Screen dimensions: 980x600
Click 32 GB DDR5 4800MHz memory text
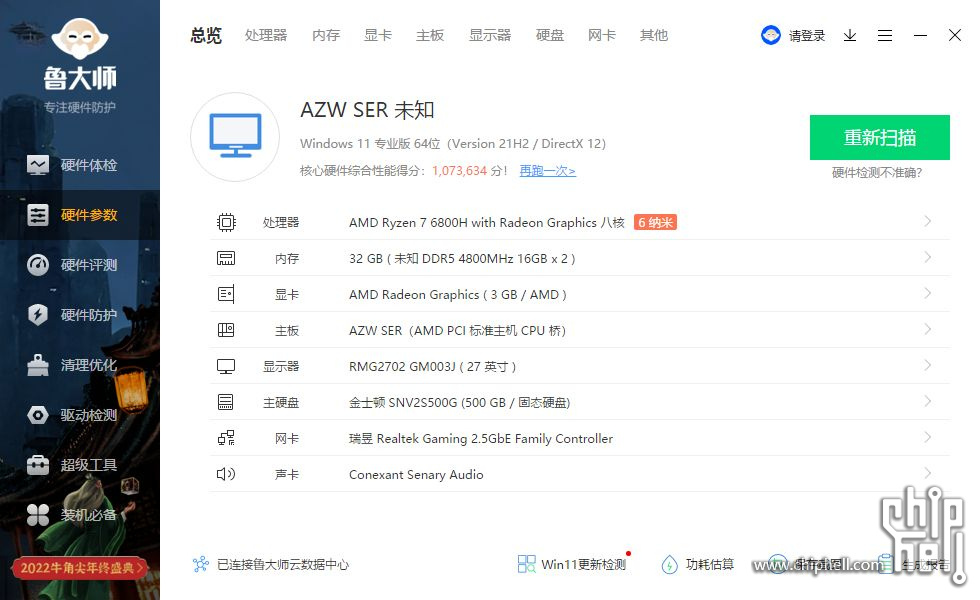462,258
